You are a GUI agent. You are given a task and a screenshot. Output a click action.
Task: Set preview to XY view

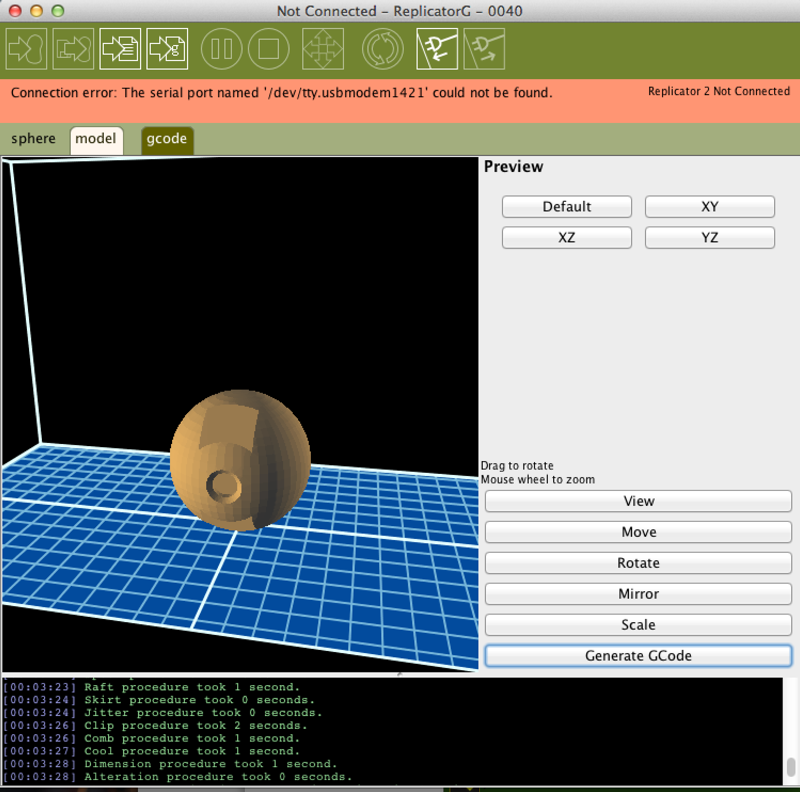[710, 207]
